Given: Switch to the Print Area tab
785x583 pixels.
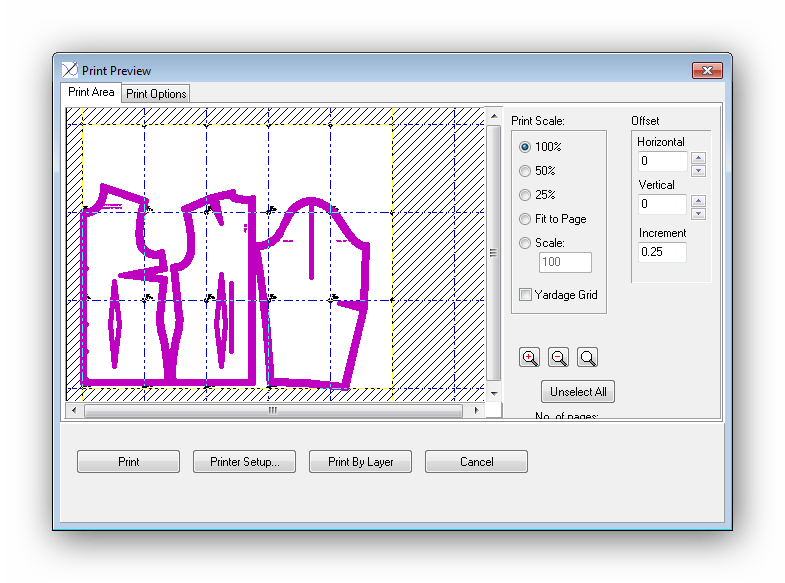Looking at the screenshot, I should pos(91,93).
